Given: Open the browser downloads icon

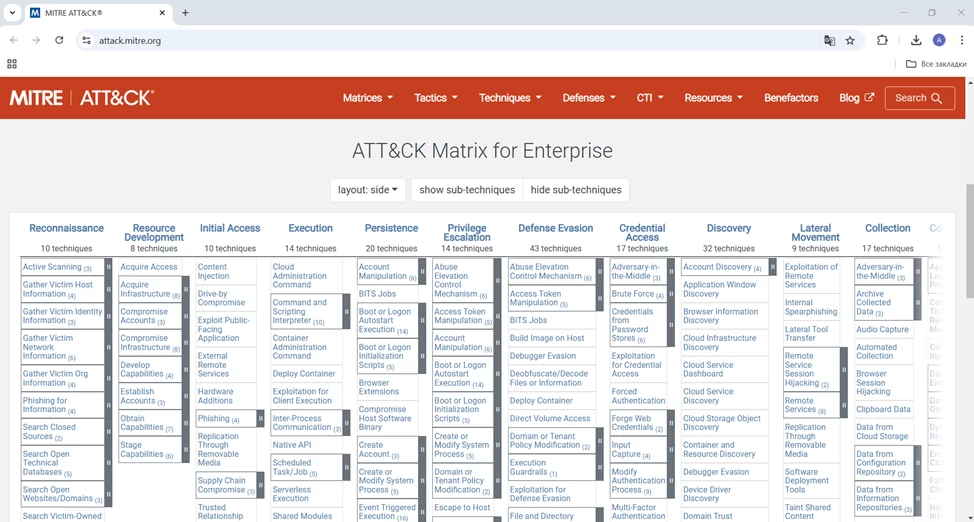Looking at the screenshot, I should [915, 41].
